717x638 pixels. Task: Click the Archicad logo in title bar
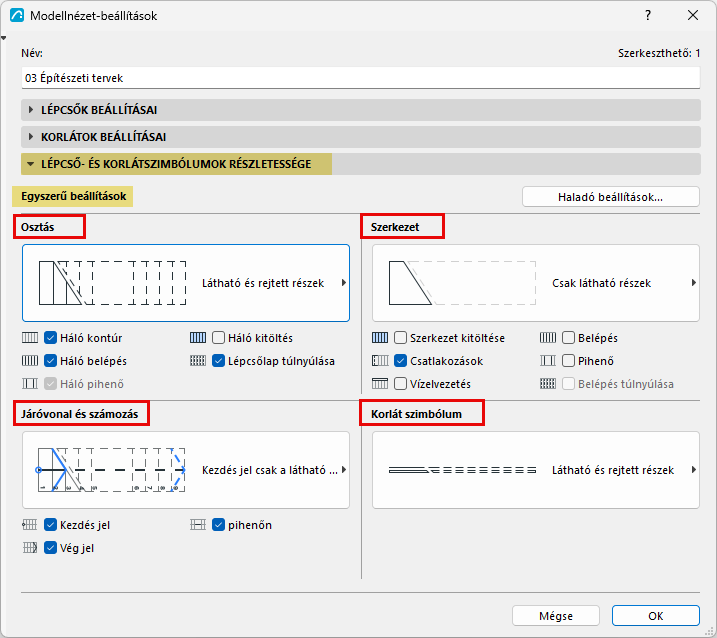pyautogui.click(x=16, y=15)
